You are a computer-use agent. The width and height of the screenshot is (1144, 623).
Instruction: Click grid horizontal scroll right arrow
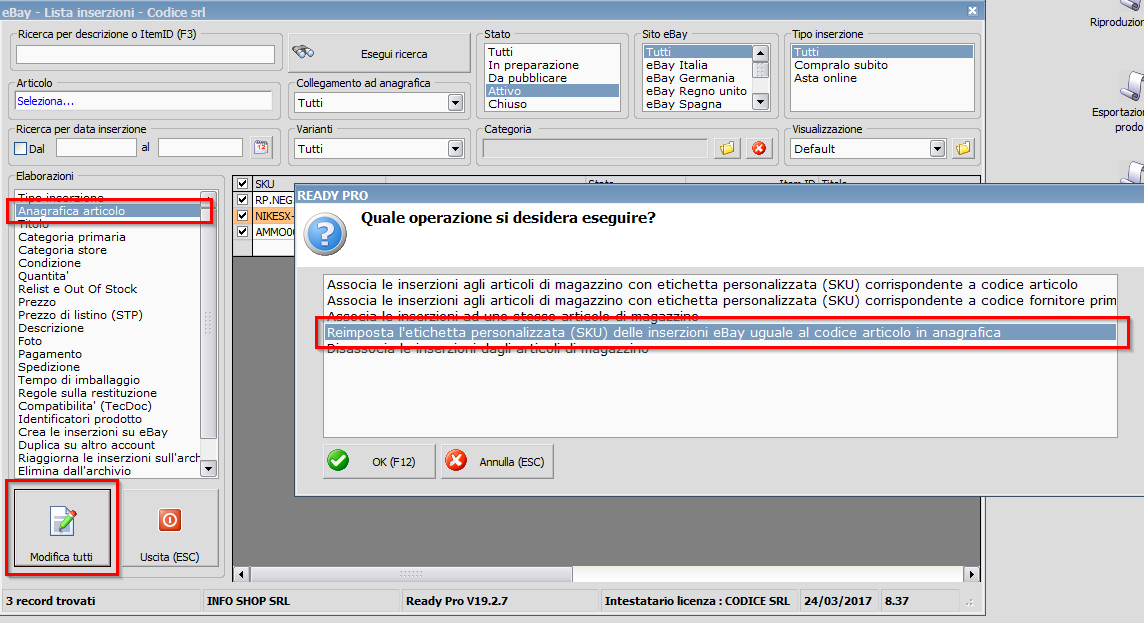point(971,574)
